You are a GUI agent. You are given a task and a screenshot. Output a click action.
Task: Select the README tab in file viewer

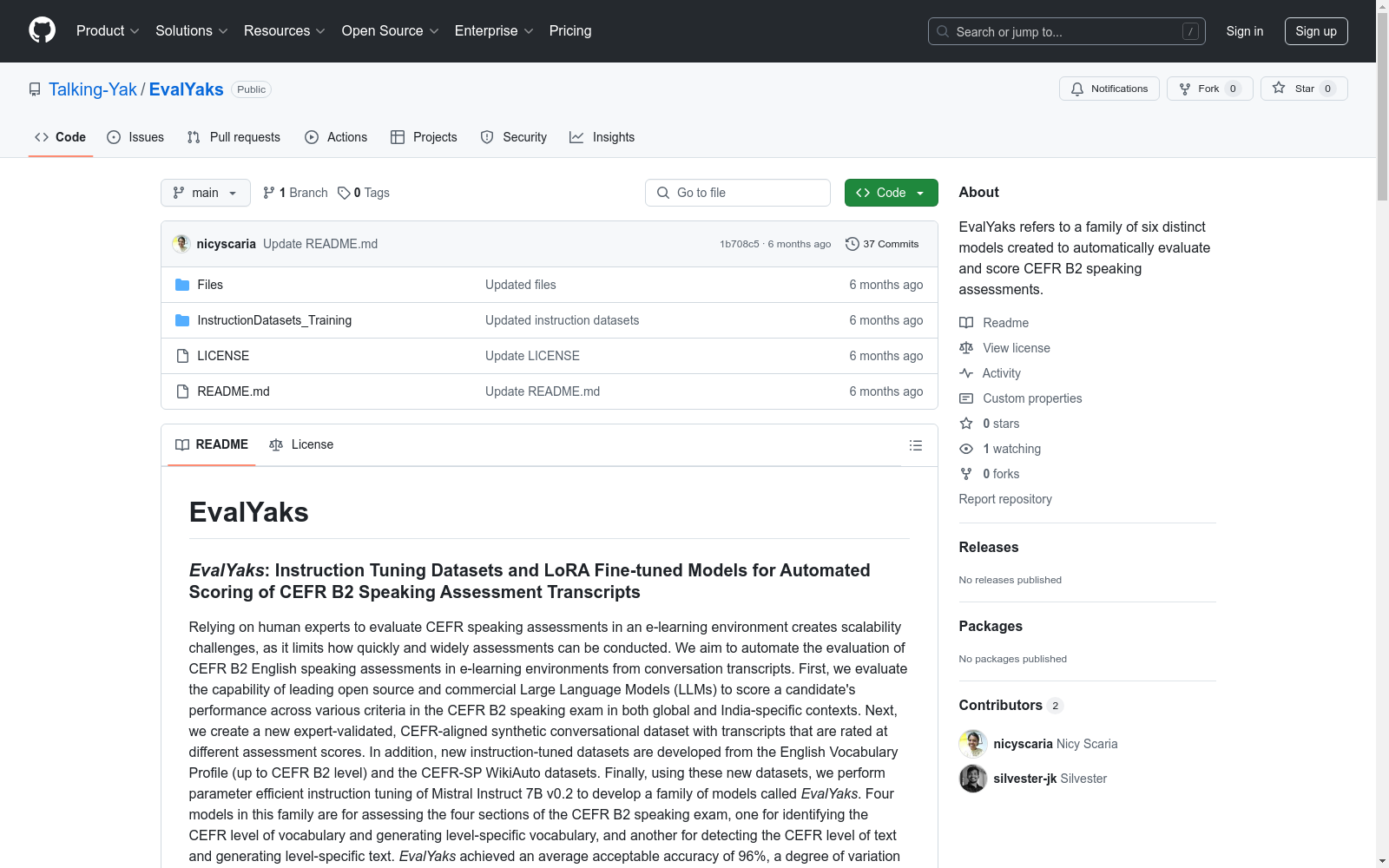click(x=212, y=445)
